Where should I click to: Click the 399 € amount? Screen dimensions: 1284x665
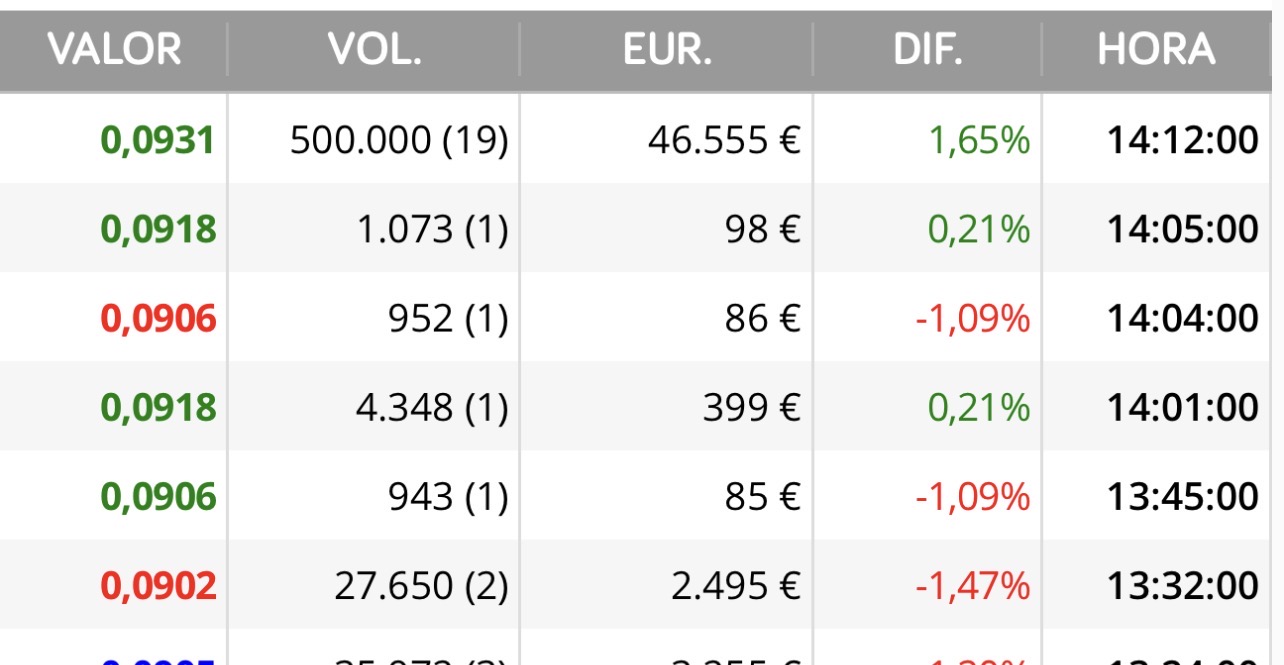(x=752, y=408)
